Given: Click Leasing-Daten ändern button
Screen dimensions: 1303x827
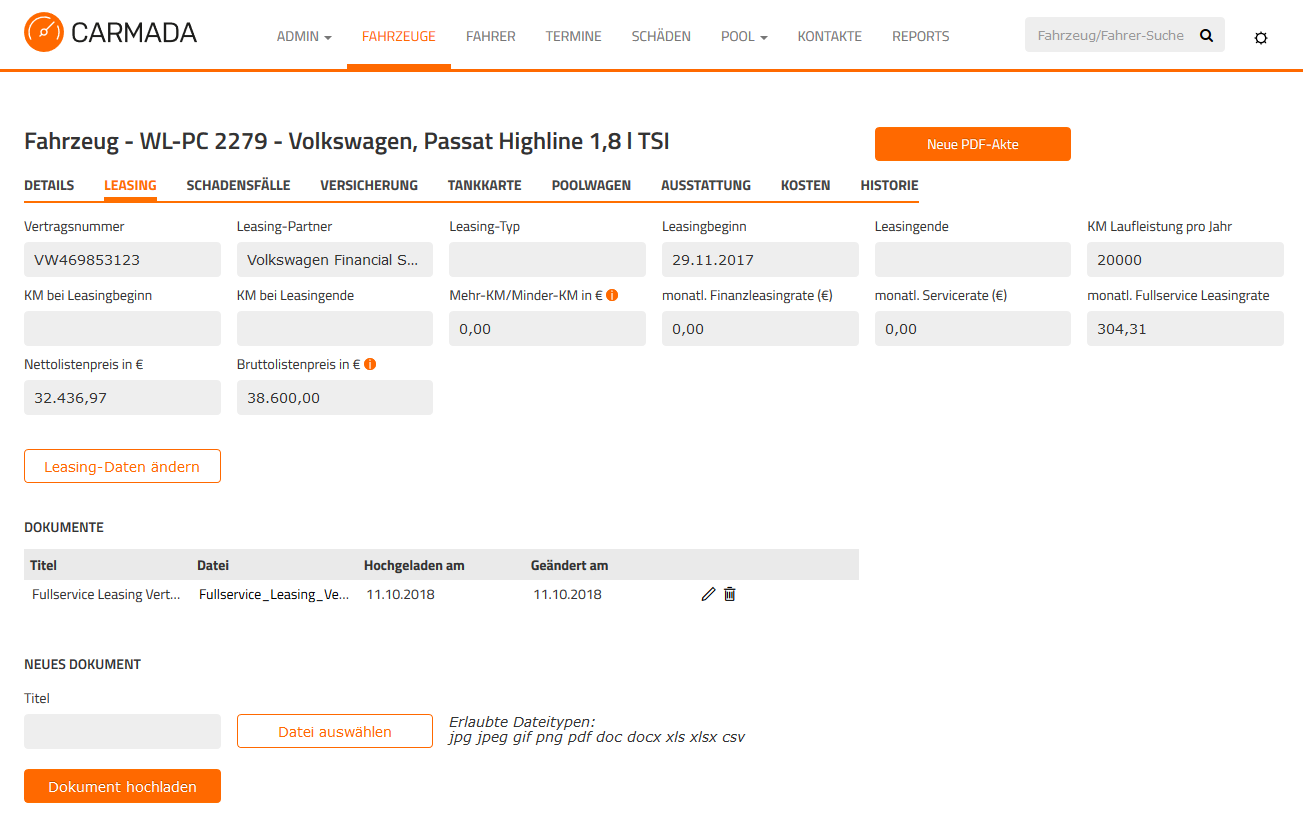Looking at the screenshot, I should point(122,467).
